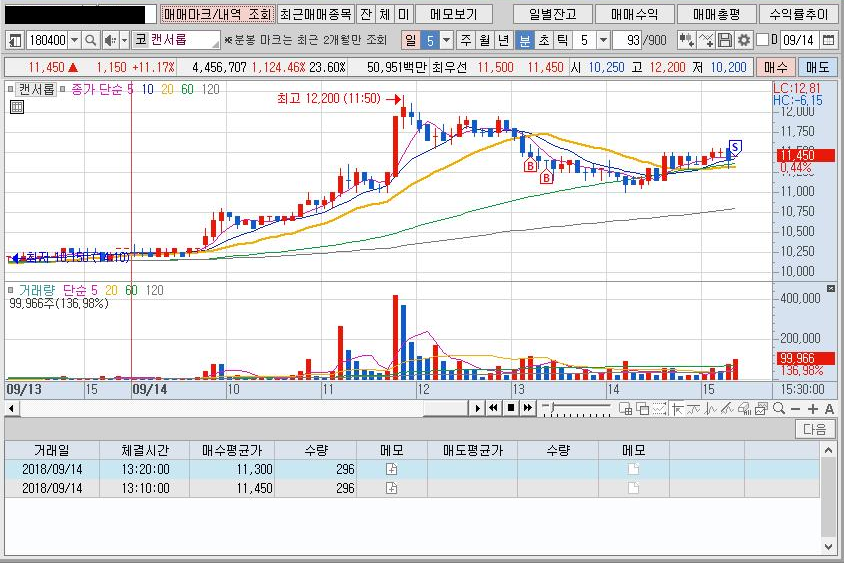Enlarge chart with the plus icon
The width and height of the screenshot is (844, 563).
point(813,410)
